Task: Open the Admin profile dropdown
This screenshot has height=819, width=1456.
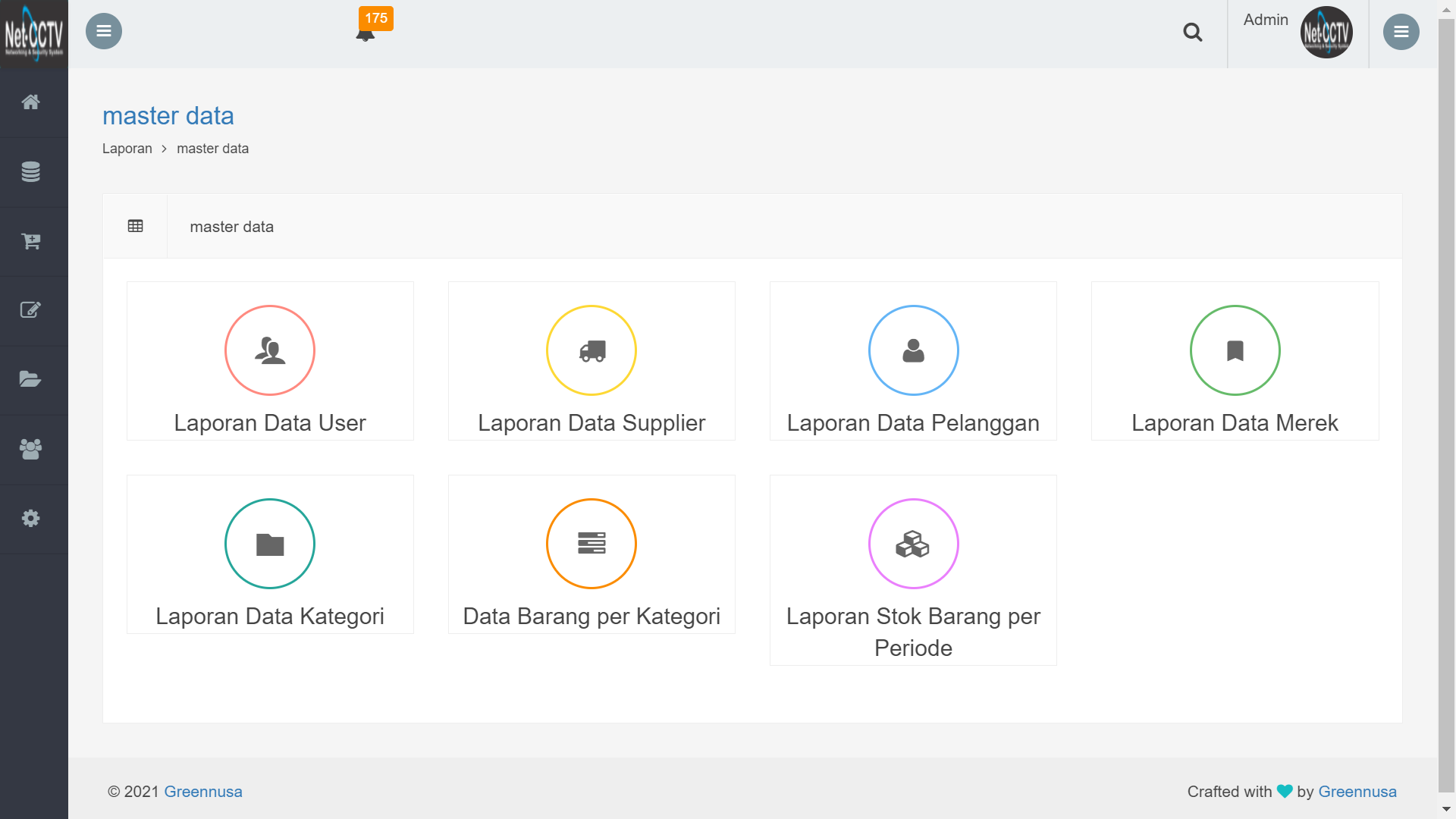Action: coord(1297,32)
